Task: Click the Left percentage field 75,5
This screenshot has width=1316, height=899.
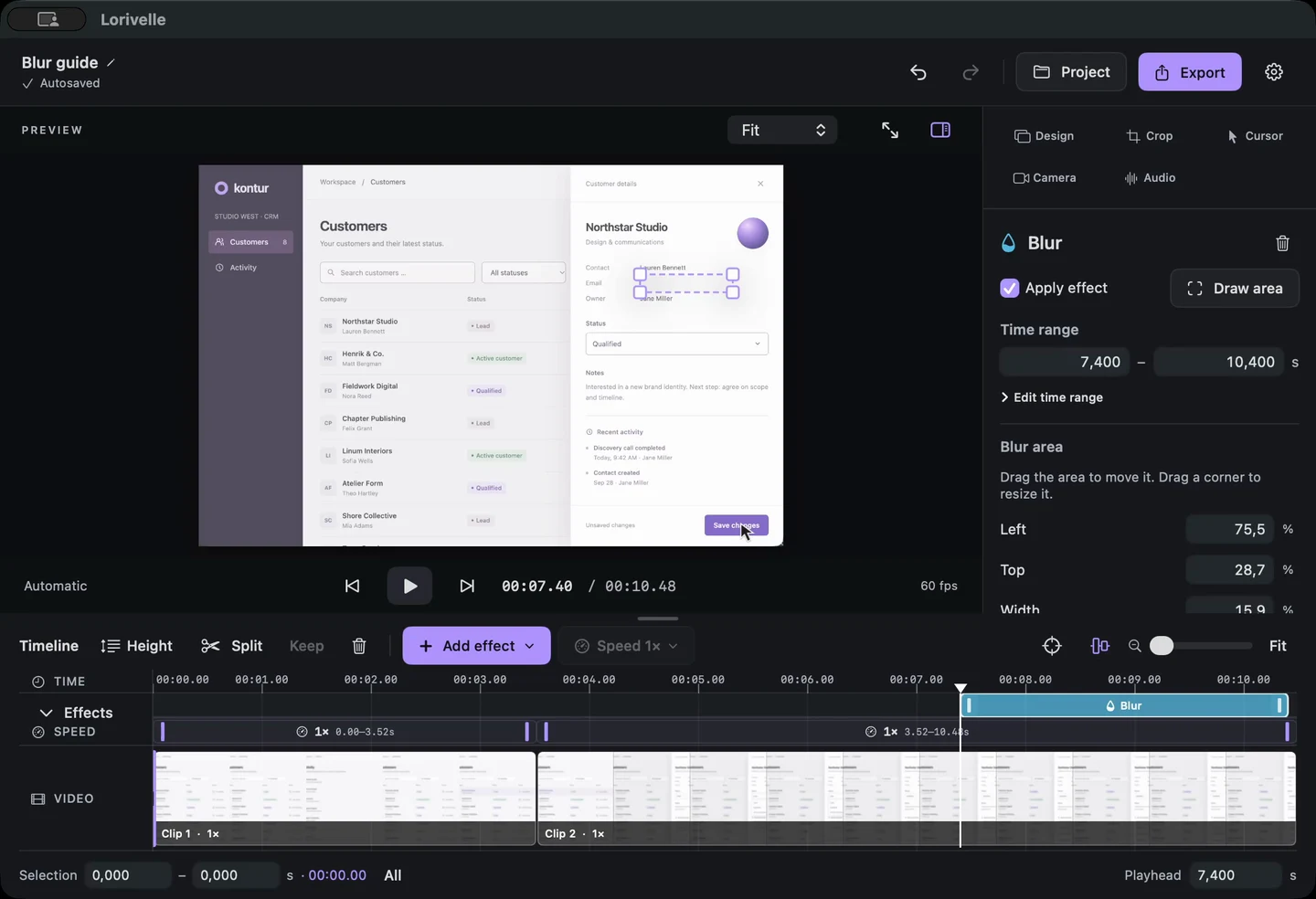Action: (1230, 529)
